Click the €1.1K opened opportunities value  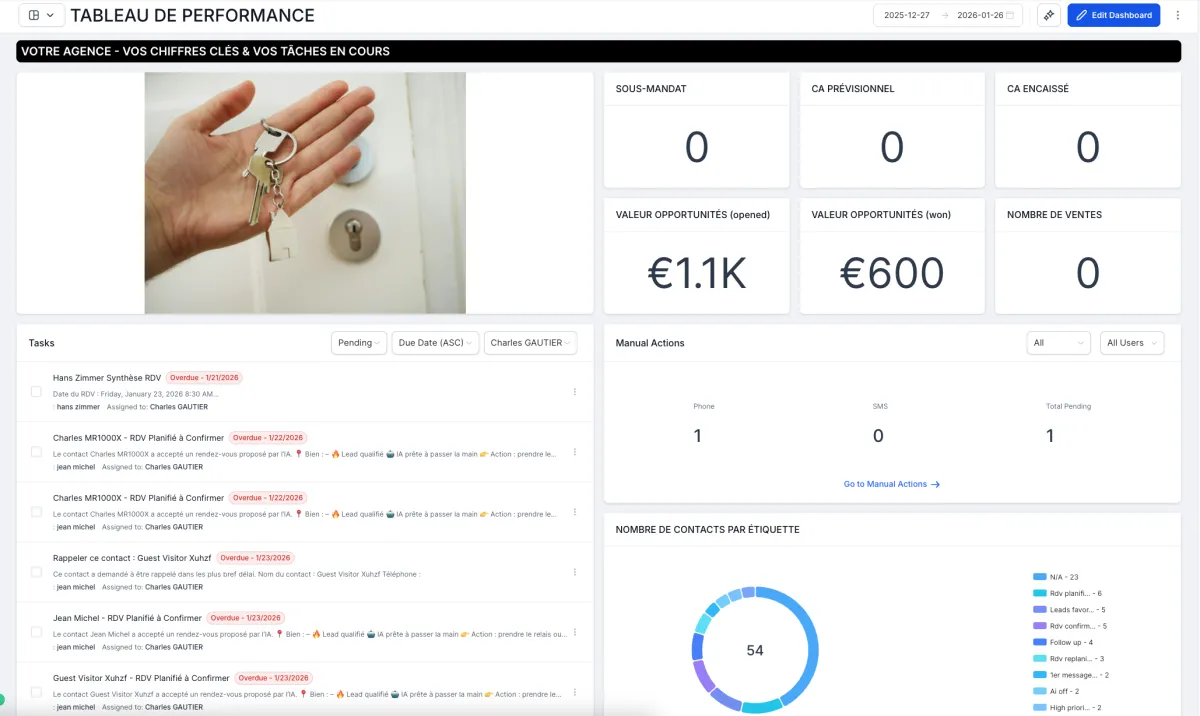tap(697, 274)
